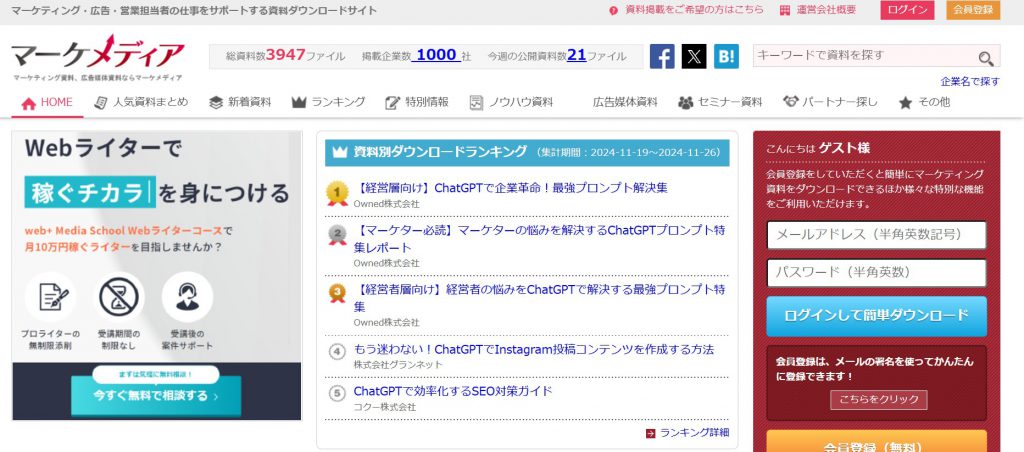Focus the パスワード input field

tap(876, 273)
